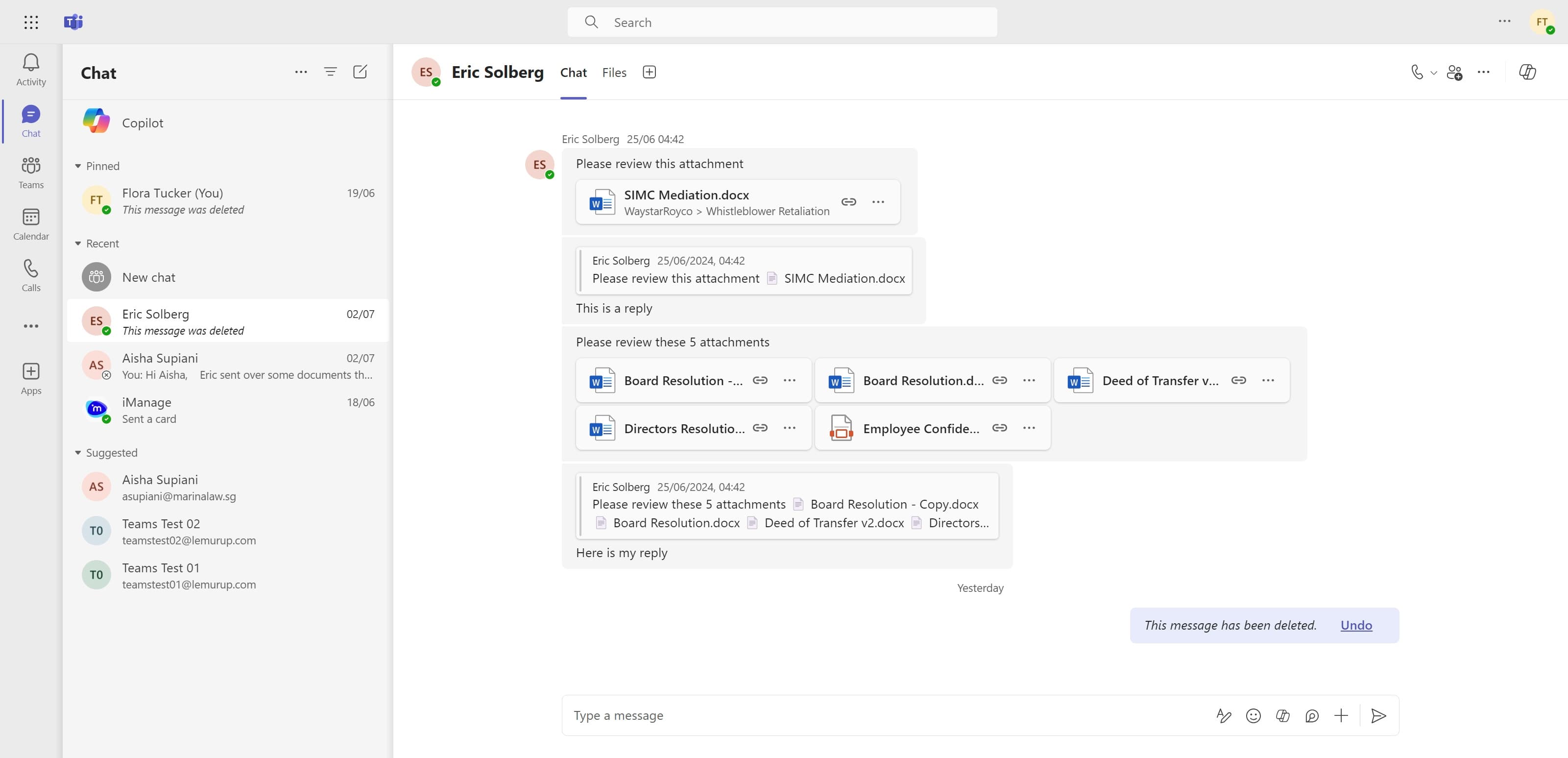Click quoted reply about 5 attachments
This screenshot has width=1568, height=758.
pyautogui.click(x=787, y=505)
